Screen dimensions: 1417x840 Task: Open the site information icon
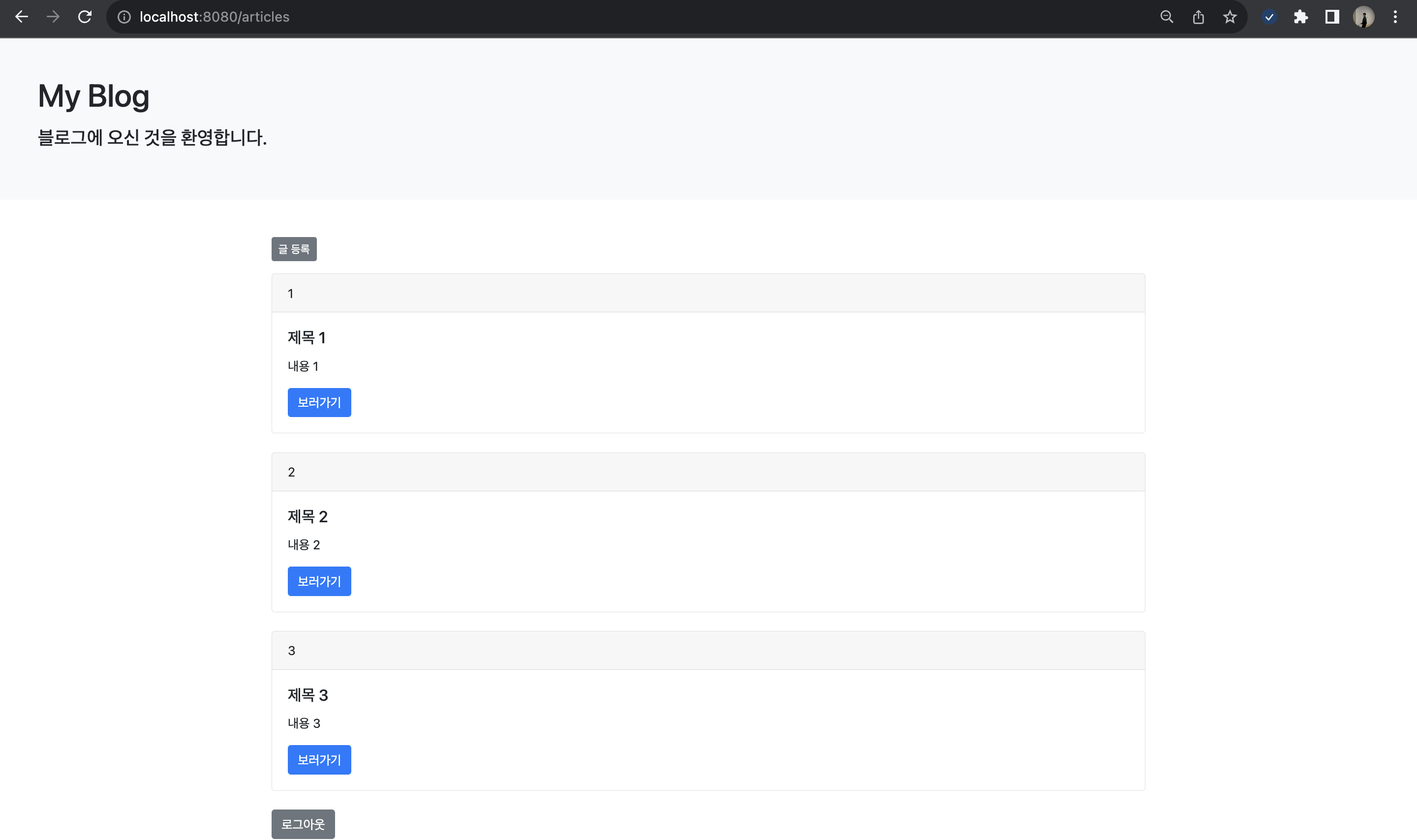click(x=124, y=17)
